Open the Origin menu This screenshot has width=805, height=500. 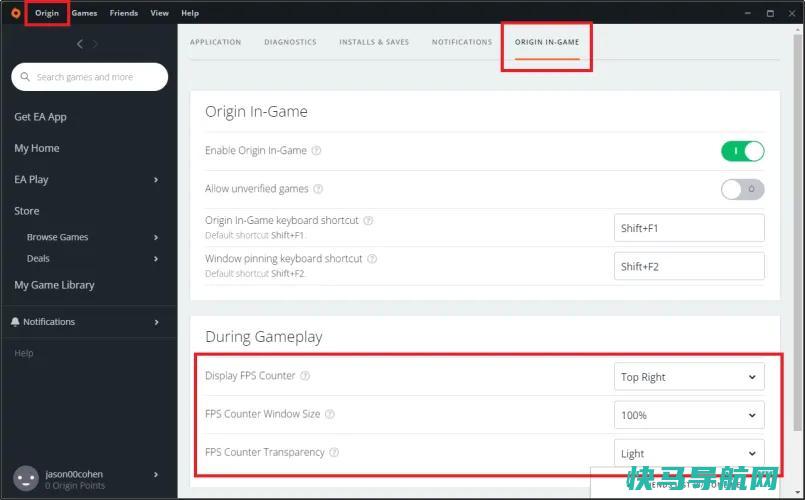point(47,13)
